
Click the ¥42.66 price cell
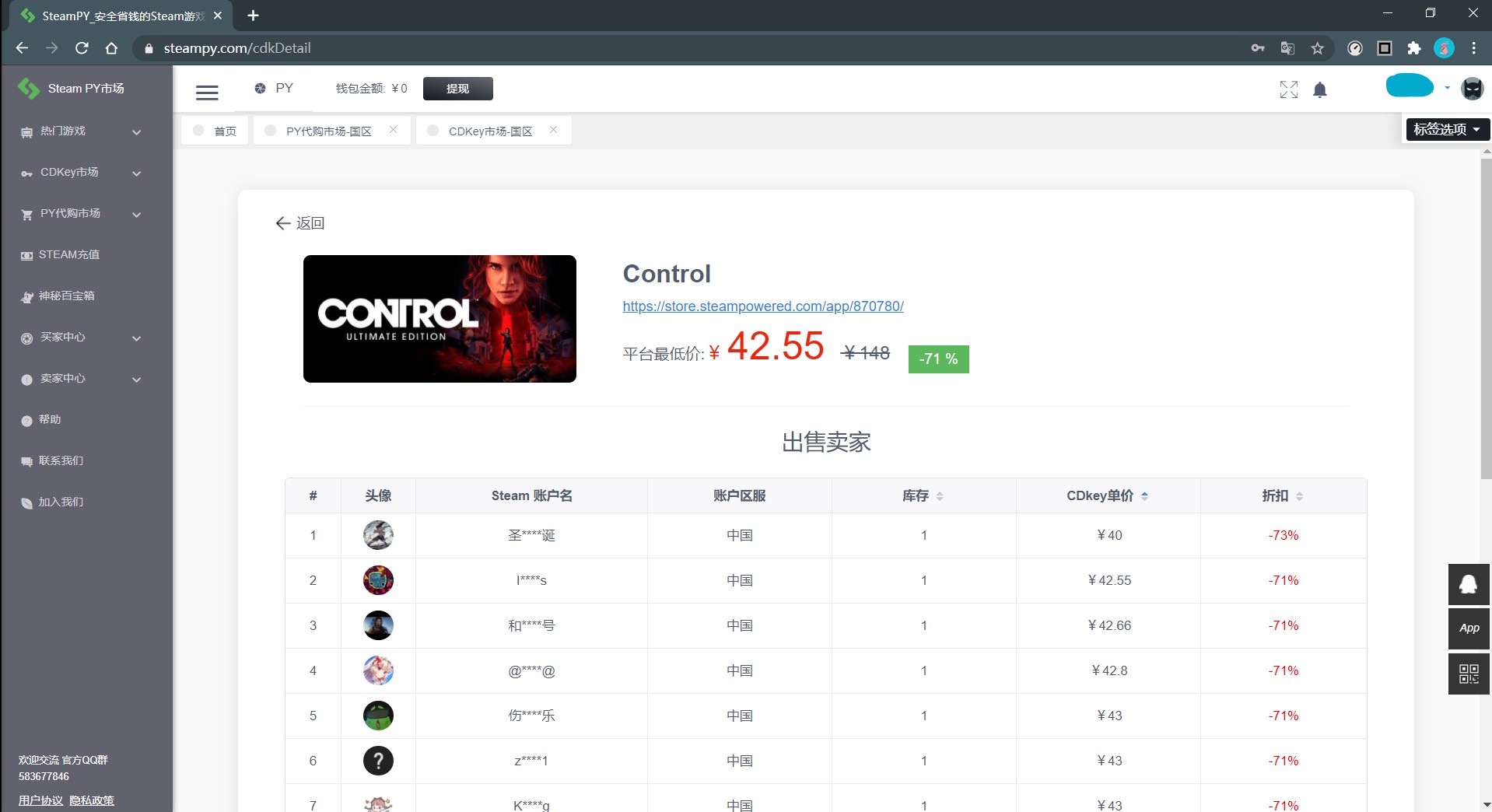(1108, 625)
